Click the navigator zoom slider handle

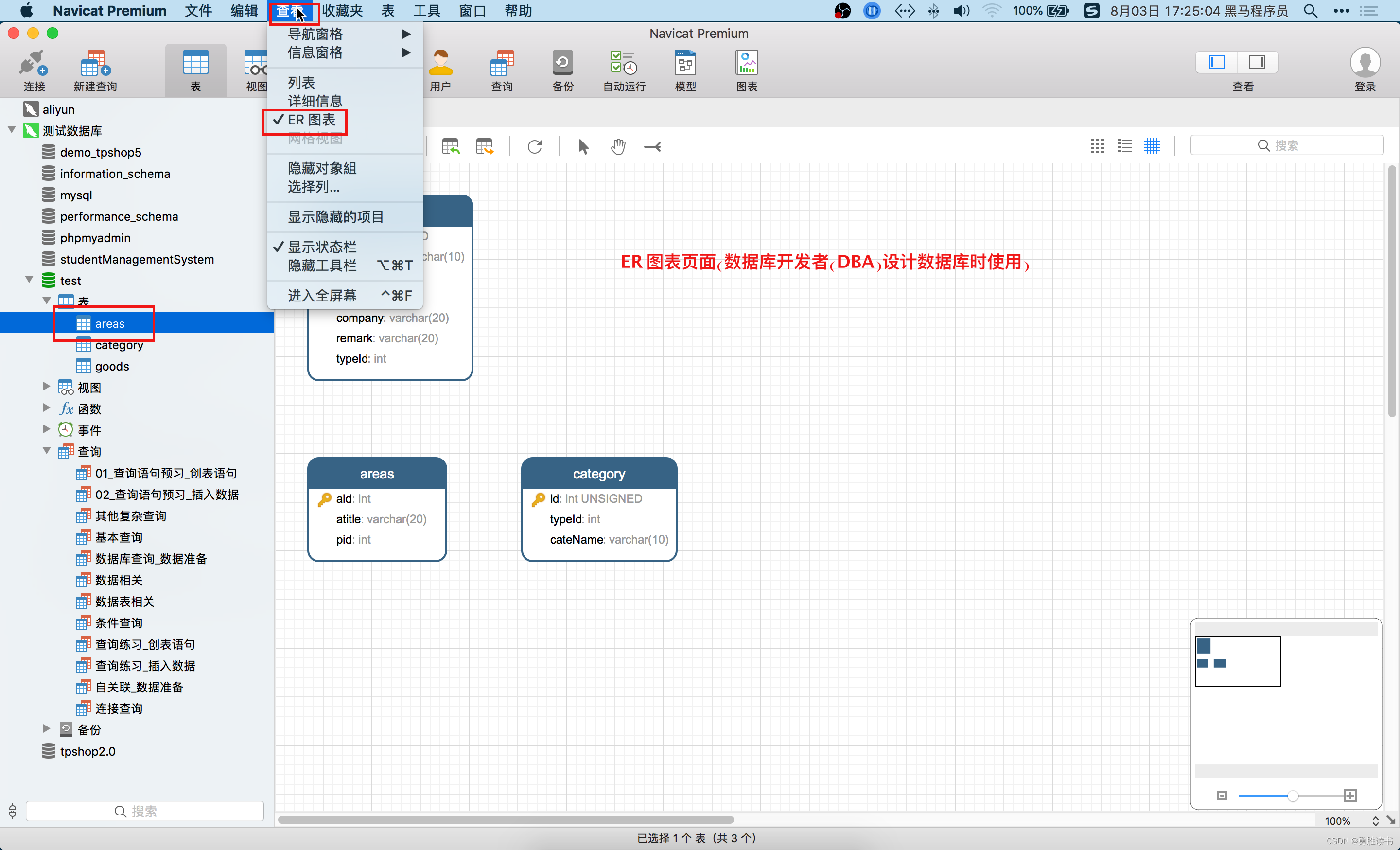pyautogui.click(x=1293, y=796)
